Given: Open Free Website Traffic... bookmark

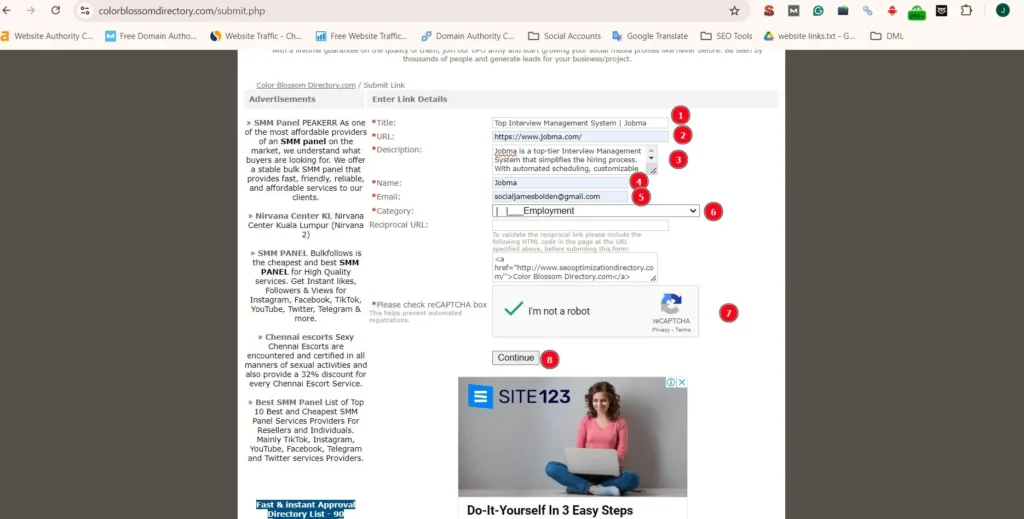Looking at the screenshot, I should point(361,36).
